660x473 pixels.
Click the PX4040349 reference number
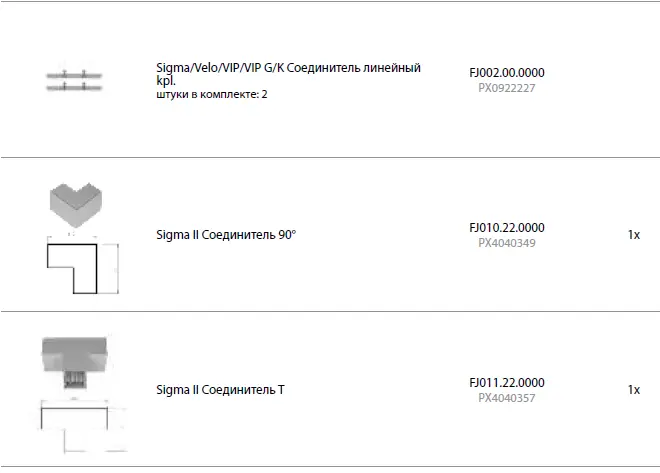506,243
